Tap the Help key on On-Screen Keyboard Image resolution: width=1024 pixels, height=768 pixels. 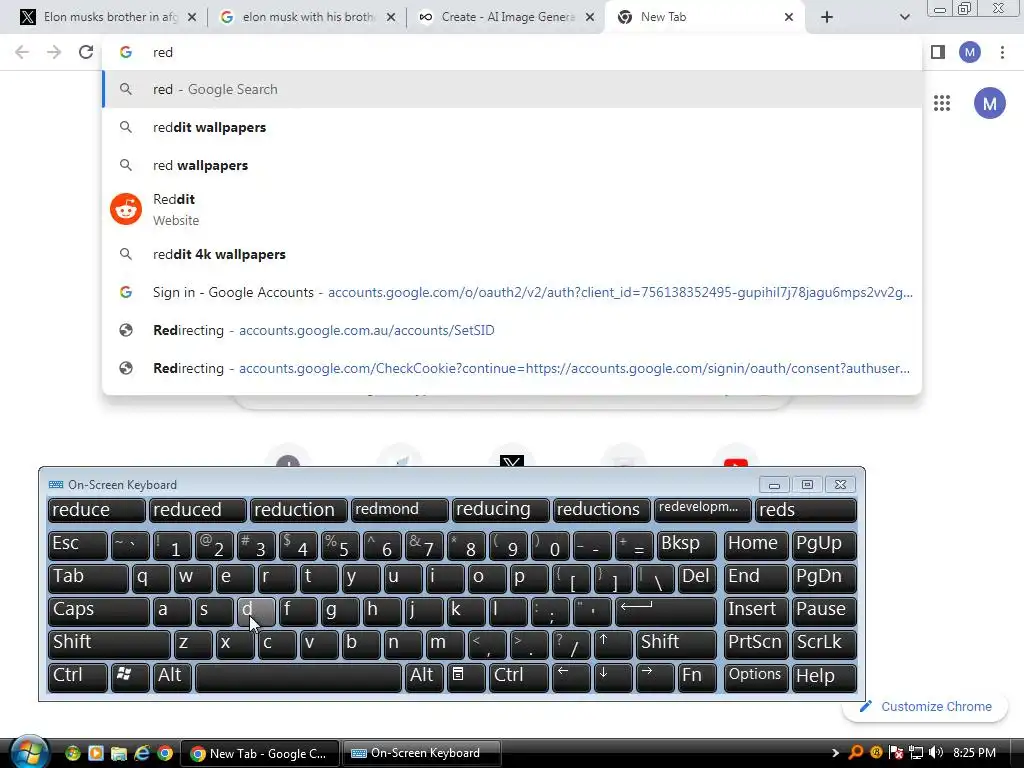(825, 677)
